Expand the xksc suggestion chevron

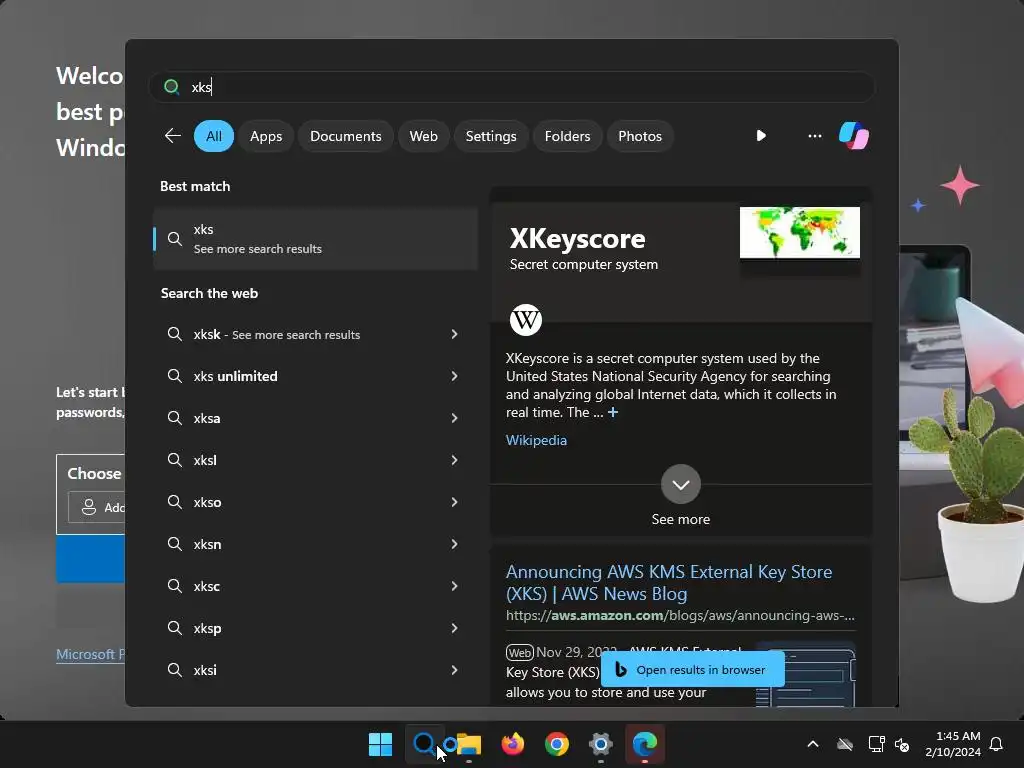click(x=455, y=586)
